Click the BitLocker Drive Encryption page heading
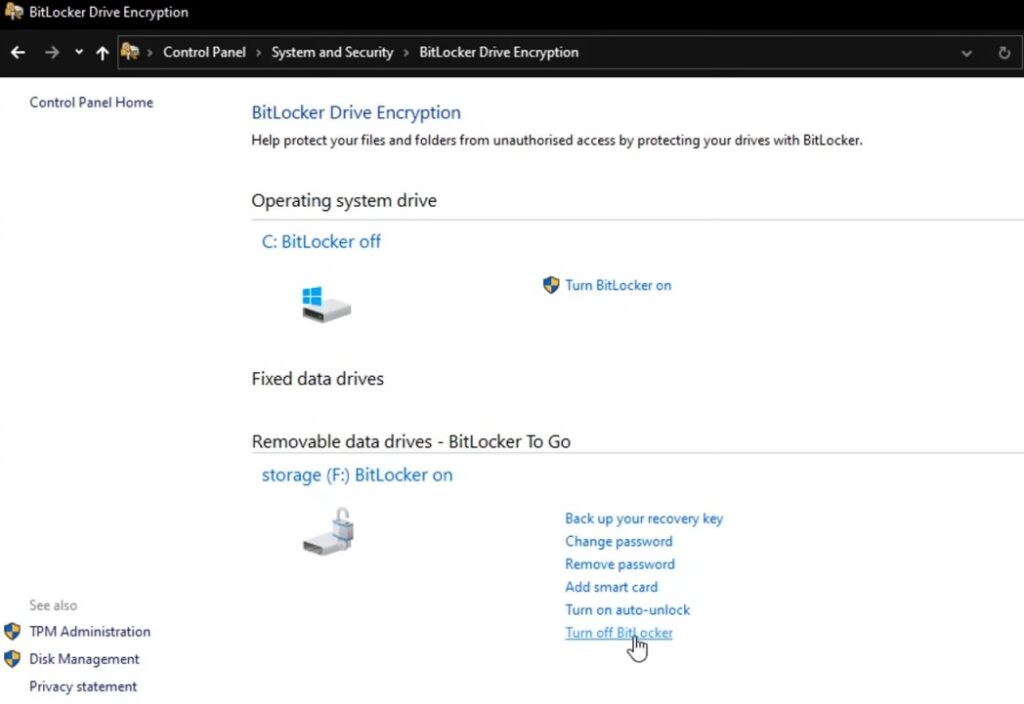The image size is (1024, 704). (357, 112)
